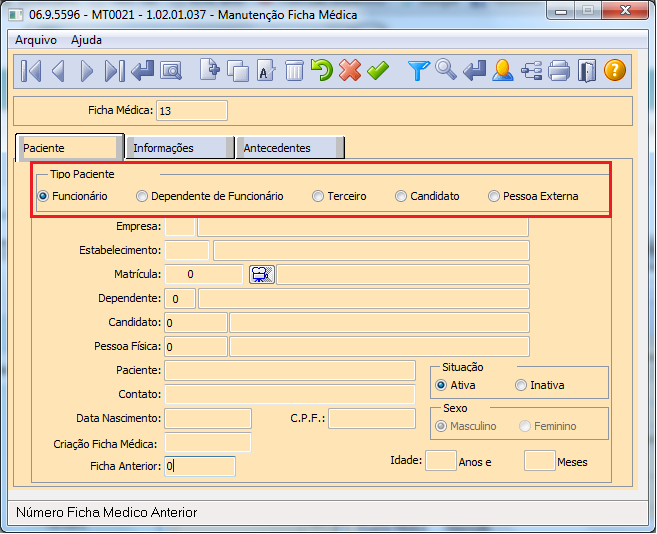Image resolution: width=657 pixels, height=534 pixels.
Task: Click the Empresa code field
Action: [x=180, y=227]
